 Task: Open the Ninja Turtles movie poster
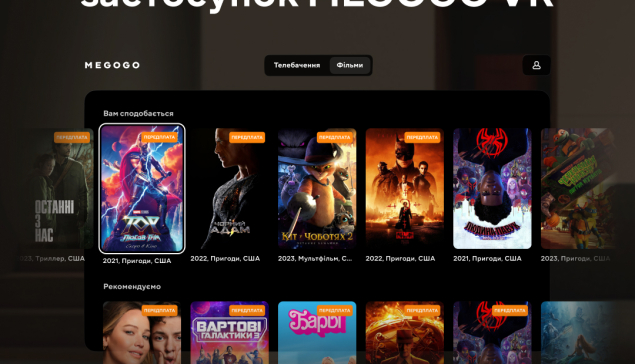point(579,188)
